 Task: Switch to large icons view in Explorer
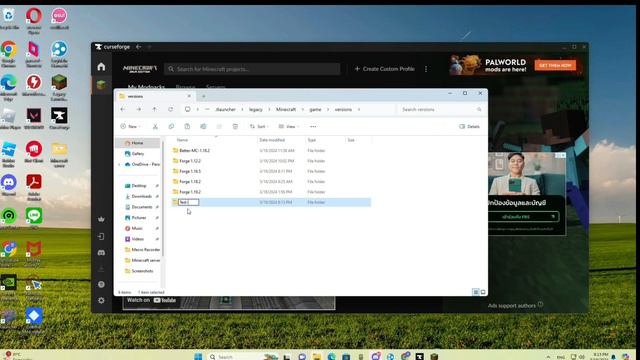pos(483,292)
